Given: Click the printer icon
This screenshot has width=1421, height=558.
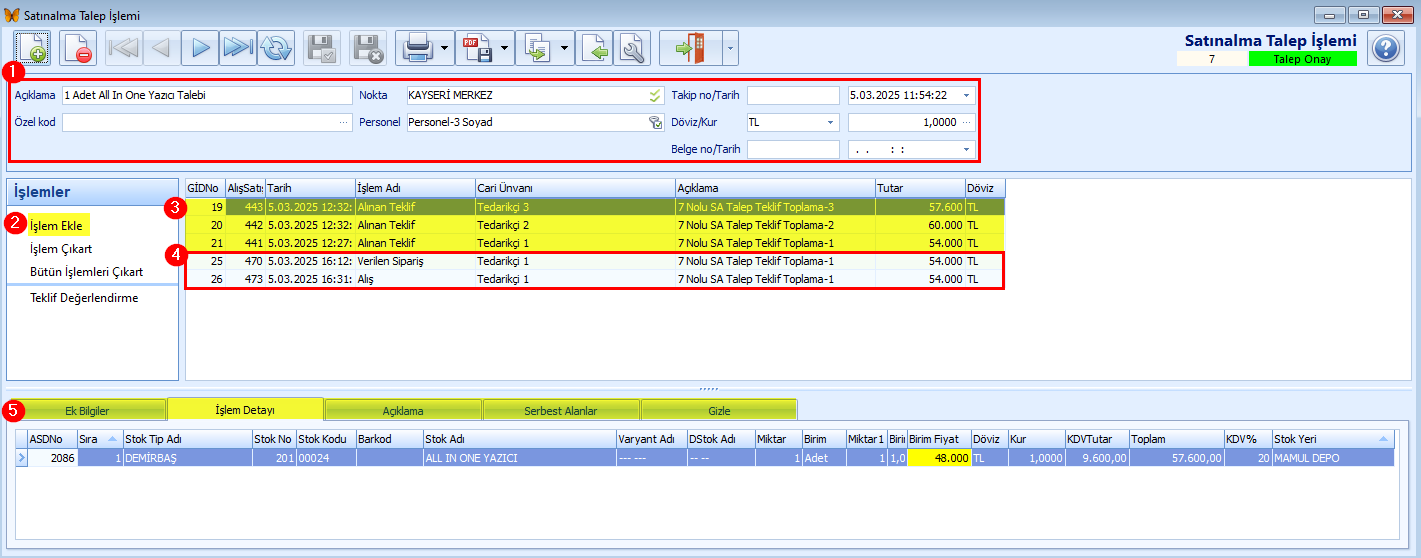Looking at the screenshot, I should (415, 48).
